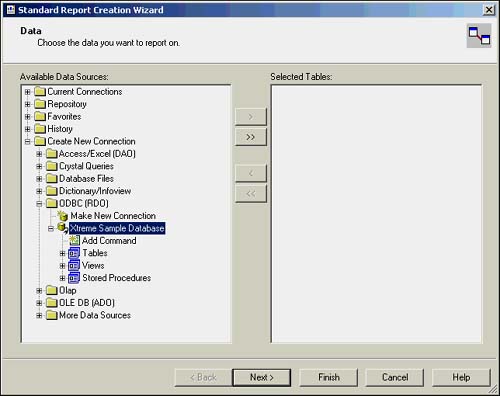Click the Olap folder icon
Viewport: 500px width, 396px height.
52,290
